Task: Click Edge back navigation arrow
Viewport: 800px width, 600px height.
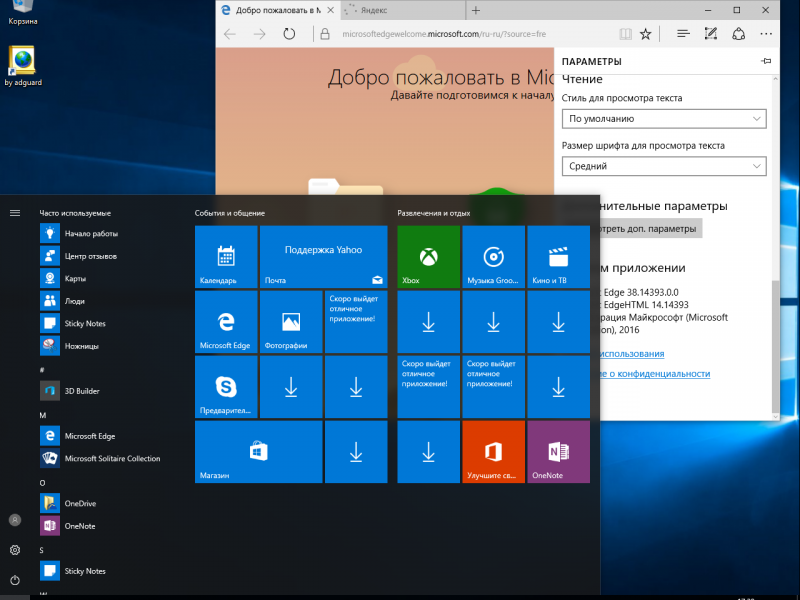Action: 230,34
